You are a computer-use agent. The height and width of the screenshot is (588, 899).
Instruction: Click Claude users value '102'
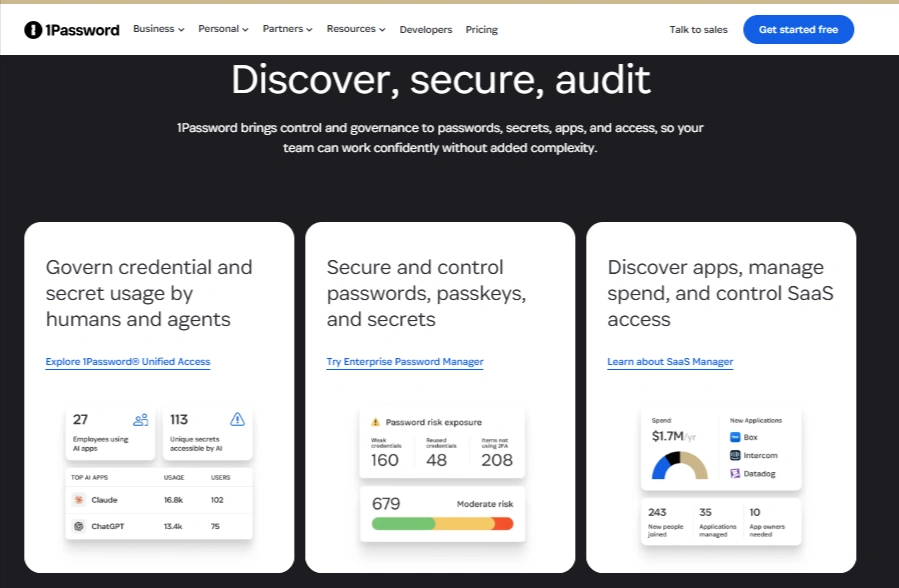point(217,500)
